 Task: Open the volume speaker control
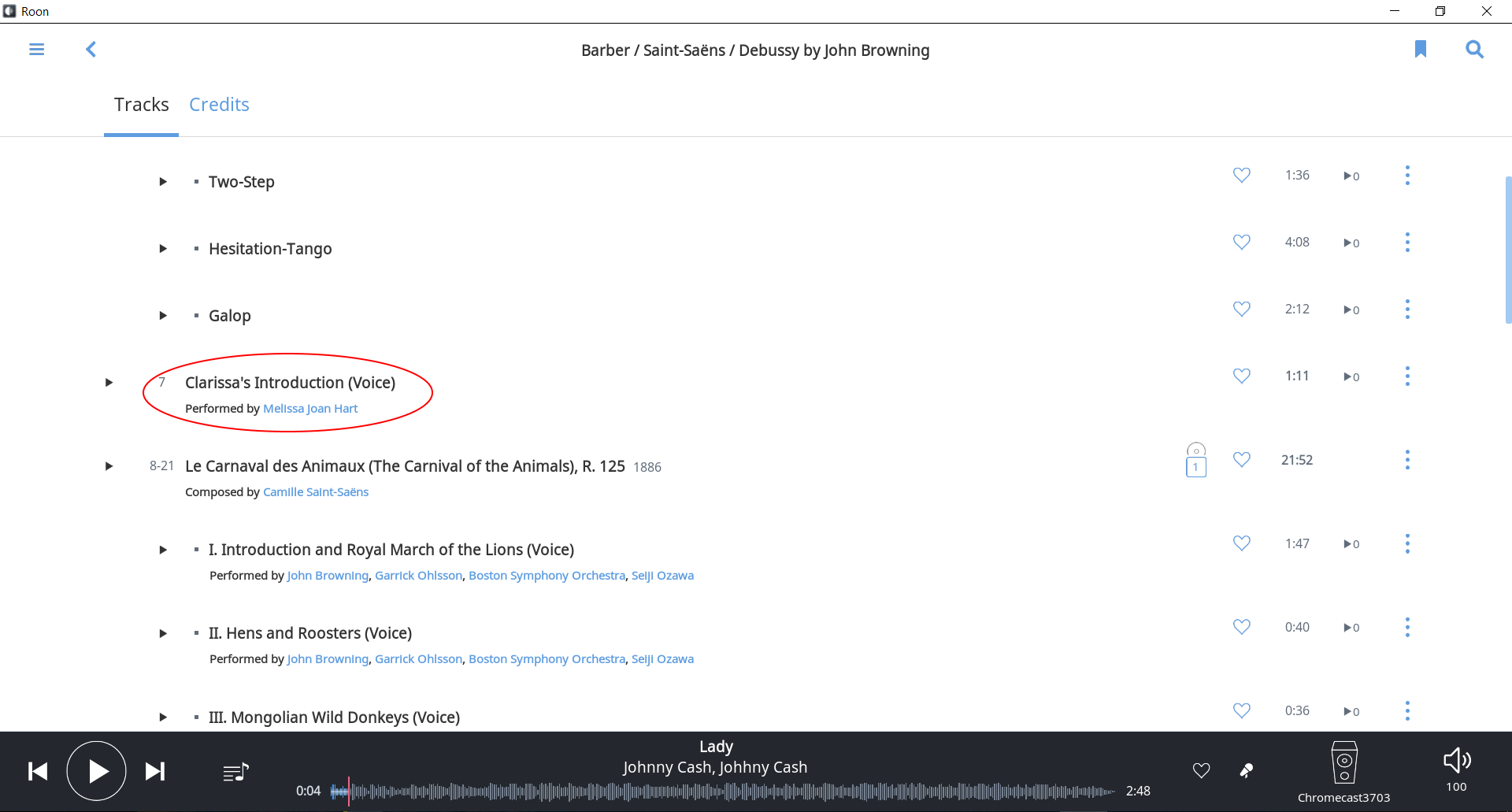[x=1457, y=760]
